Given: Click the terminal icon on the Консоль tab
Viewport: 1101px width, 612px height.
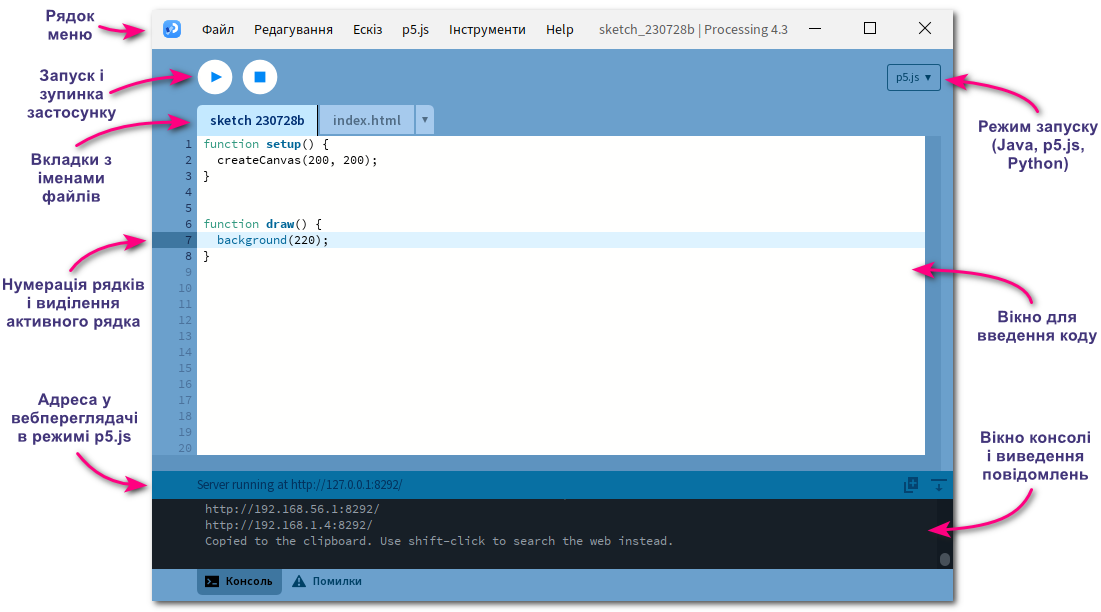Looking at the screenshot, I should click(211, 580).
